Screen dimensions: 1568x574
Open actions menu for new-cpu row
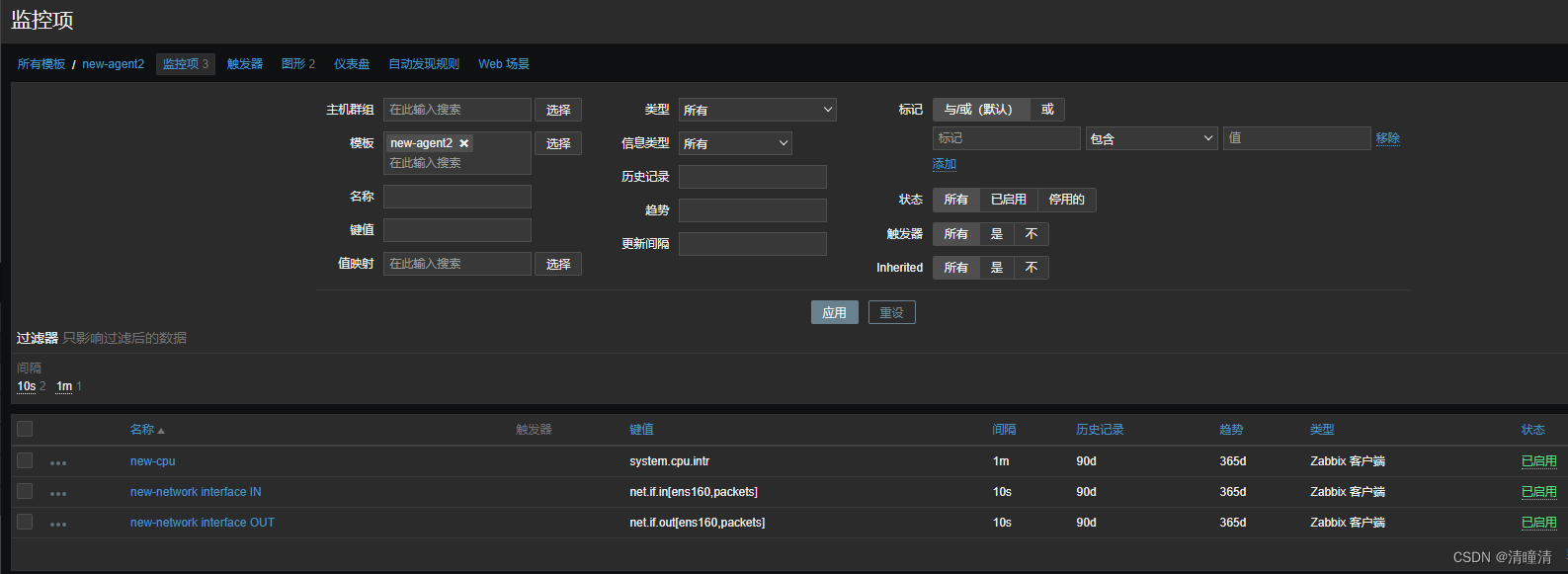[x=58, y=462]
